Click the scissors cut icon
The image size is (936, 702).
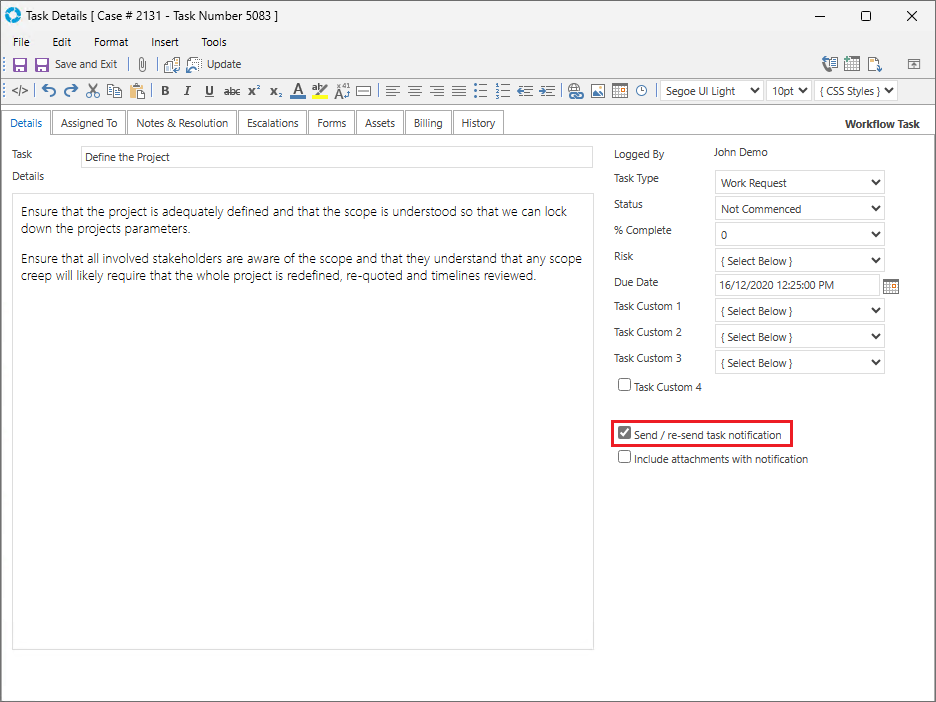93,91
